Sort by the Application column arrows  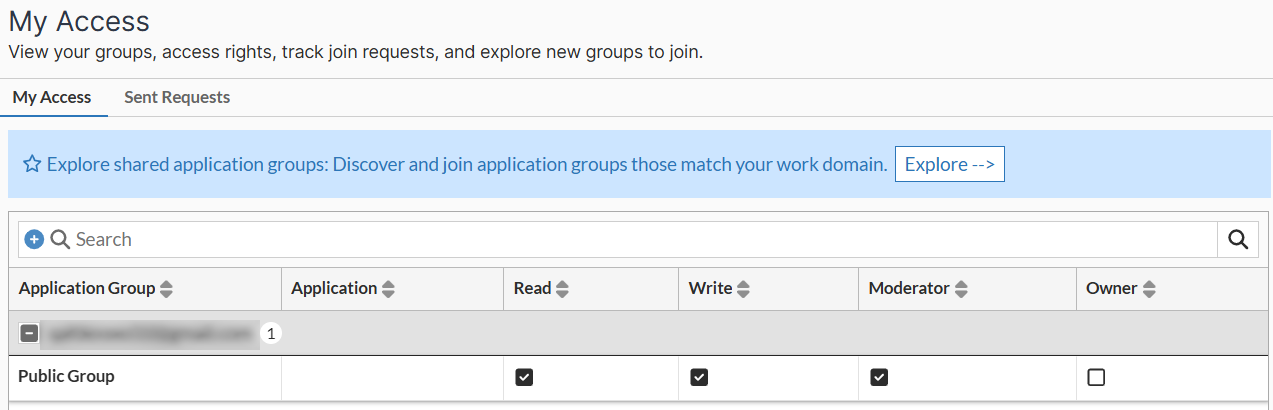click(x=389, y=289)
